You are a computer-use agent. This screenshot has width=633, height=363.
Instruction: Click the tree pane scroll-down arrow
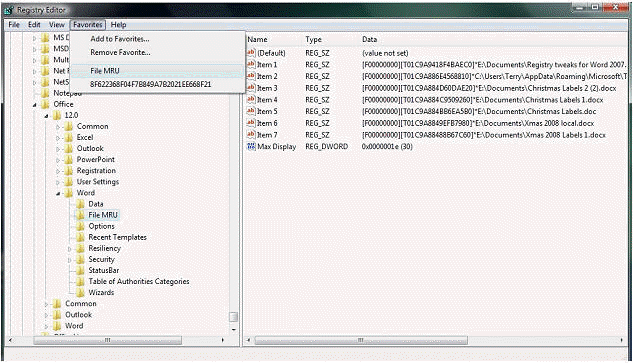[x=233, y=329]
